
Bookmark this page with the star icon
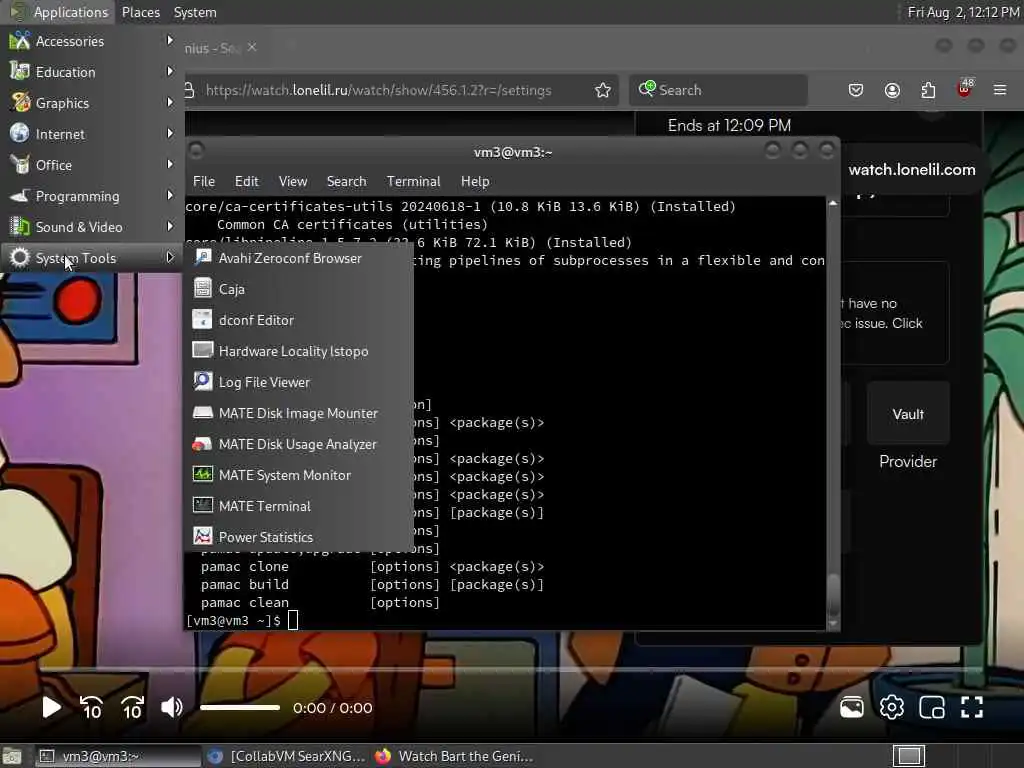tap(603, 90)
